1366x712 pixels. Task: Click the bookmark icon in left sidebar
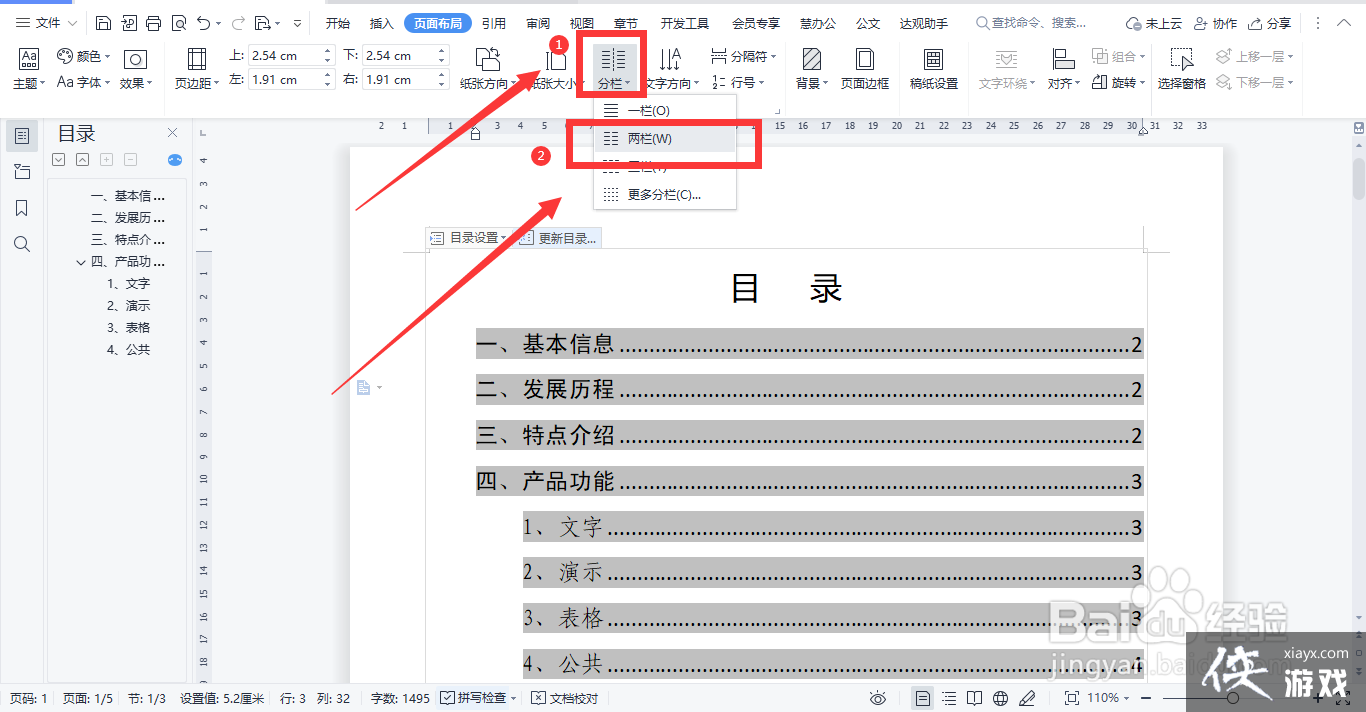click(x=22, y=208)
